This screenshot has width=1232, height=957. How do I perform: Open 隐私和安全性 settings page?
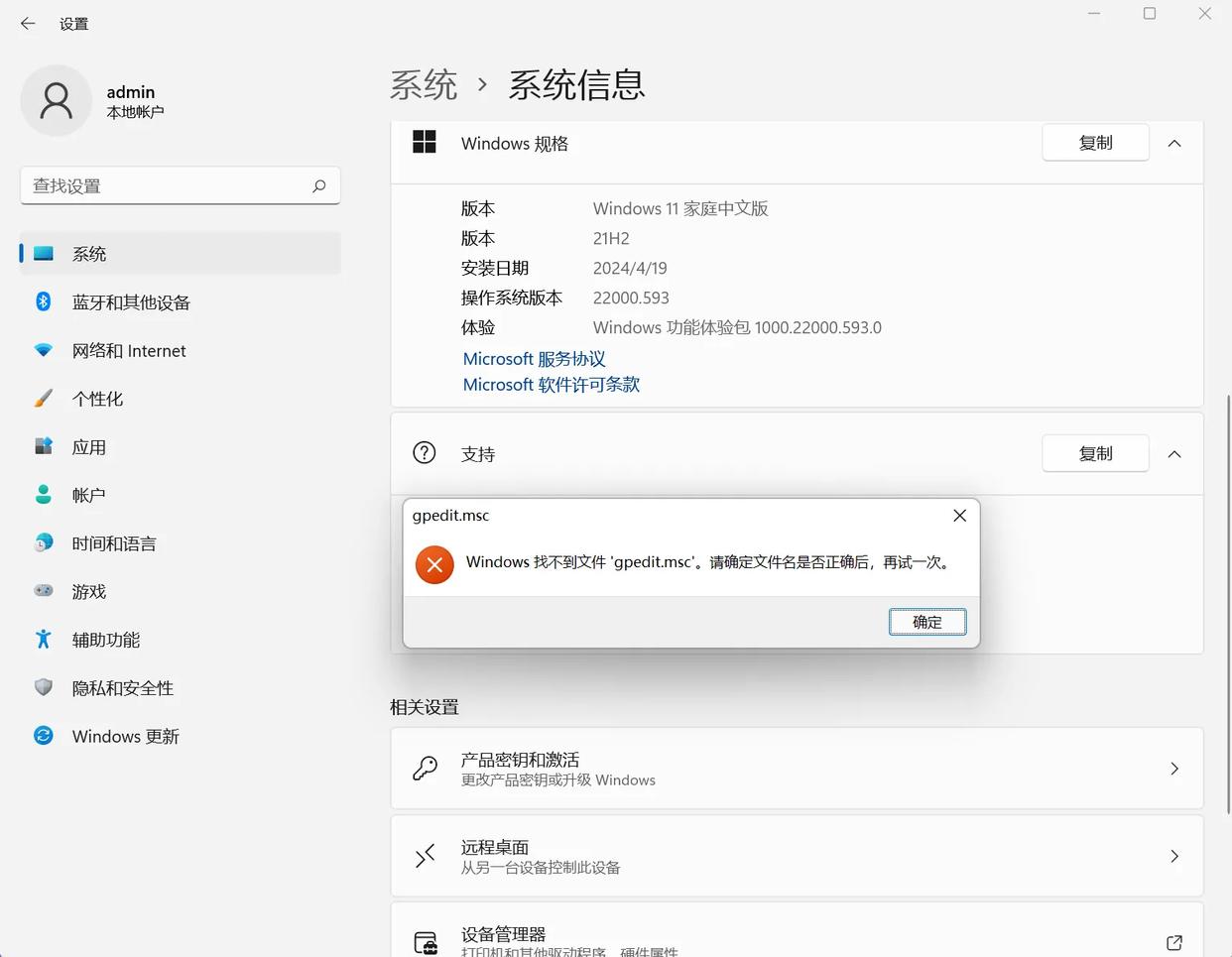click(x=122, y=688)
